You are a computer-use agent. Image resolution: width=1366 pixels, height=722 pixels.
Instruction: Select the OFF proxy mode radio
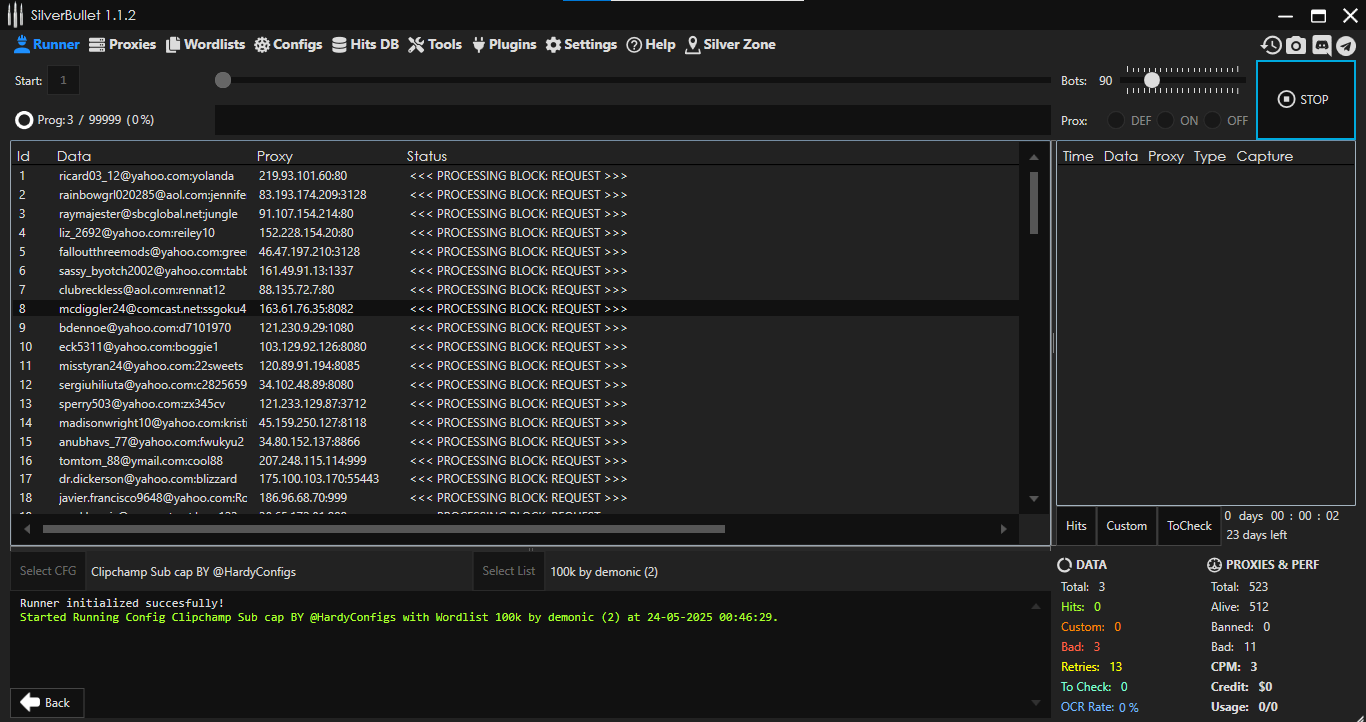[1212, 120]
